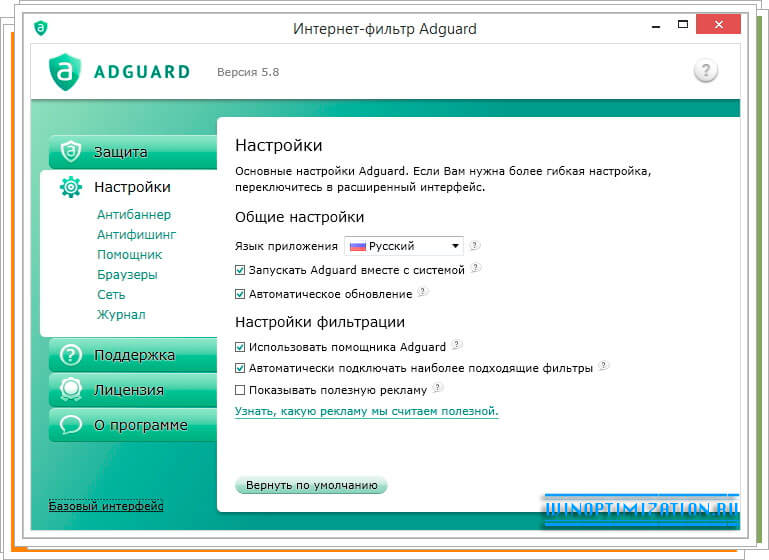Click the Версия 5.8 text
The height and width of the screenshot is (560, 769).
(248, 72)
